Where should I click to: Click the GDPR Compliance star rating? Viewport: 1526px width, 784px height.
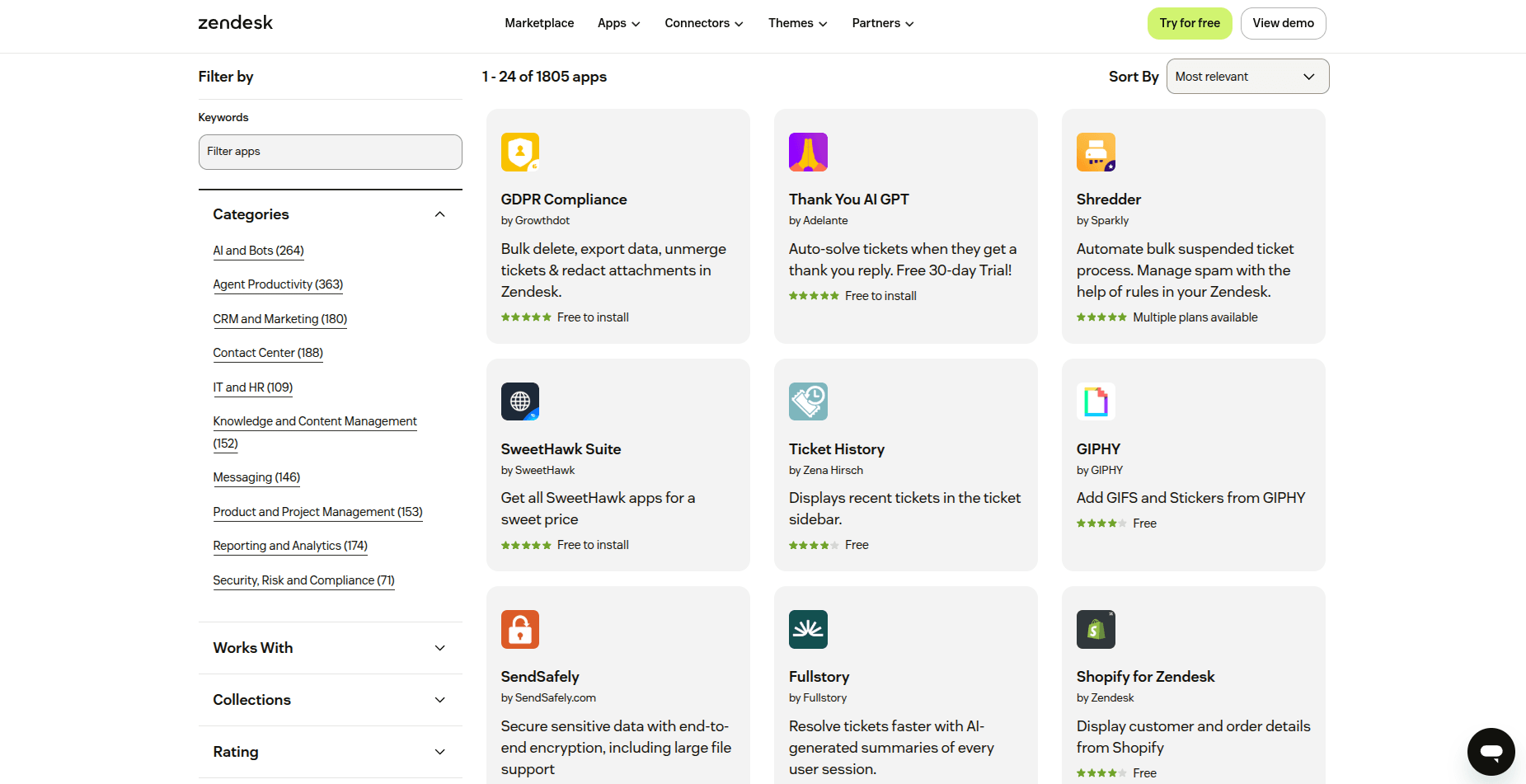tap(526, 317)
